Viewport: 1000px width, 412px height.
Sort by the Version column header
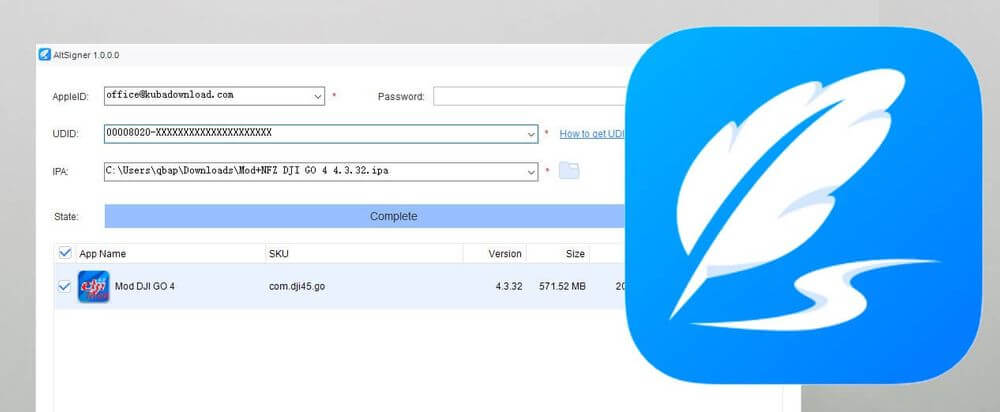(x=495, y=254)
